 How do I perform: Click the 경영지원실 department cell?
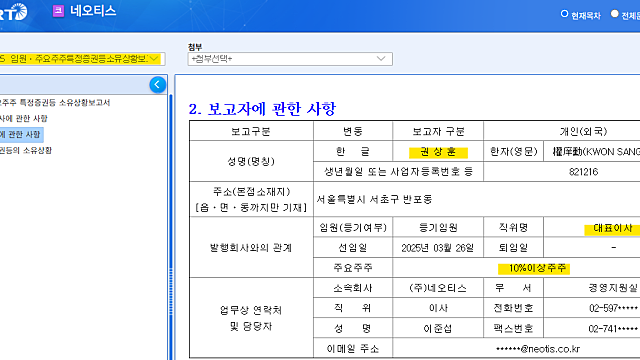point(613,288)
